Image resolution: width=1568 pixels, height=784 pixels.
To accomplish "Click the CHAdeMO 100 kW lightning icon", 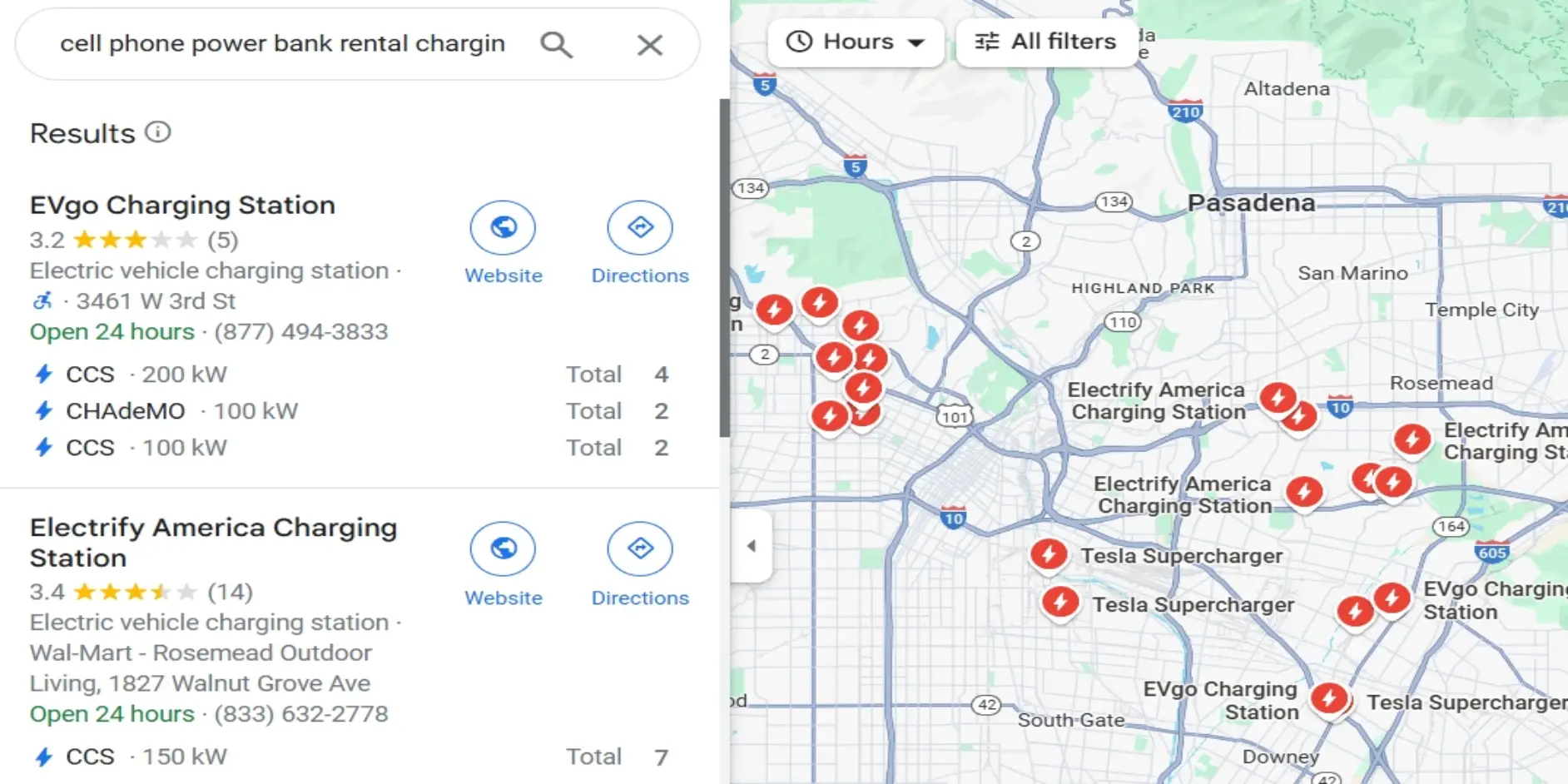I will (44, 411).
